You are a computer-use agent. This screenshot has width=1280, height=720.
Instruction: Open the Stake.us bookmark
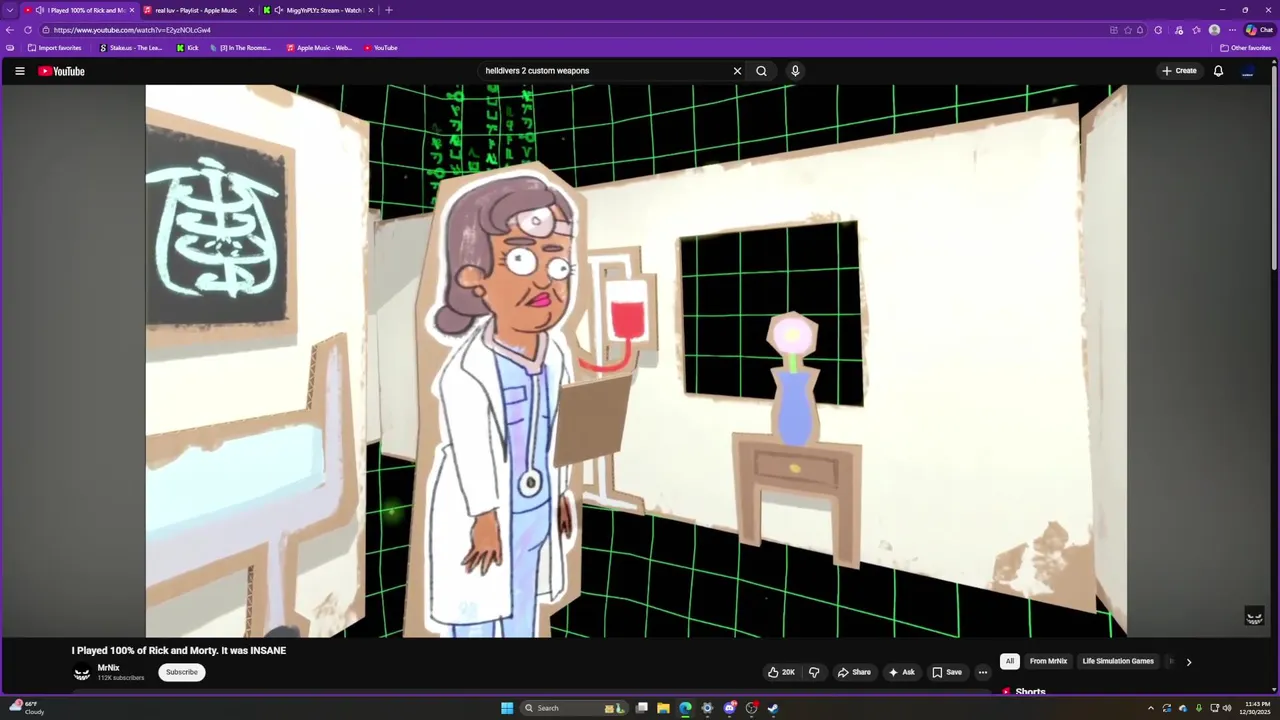[131, 48]
